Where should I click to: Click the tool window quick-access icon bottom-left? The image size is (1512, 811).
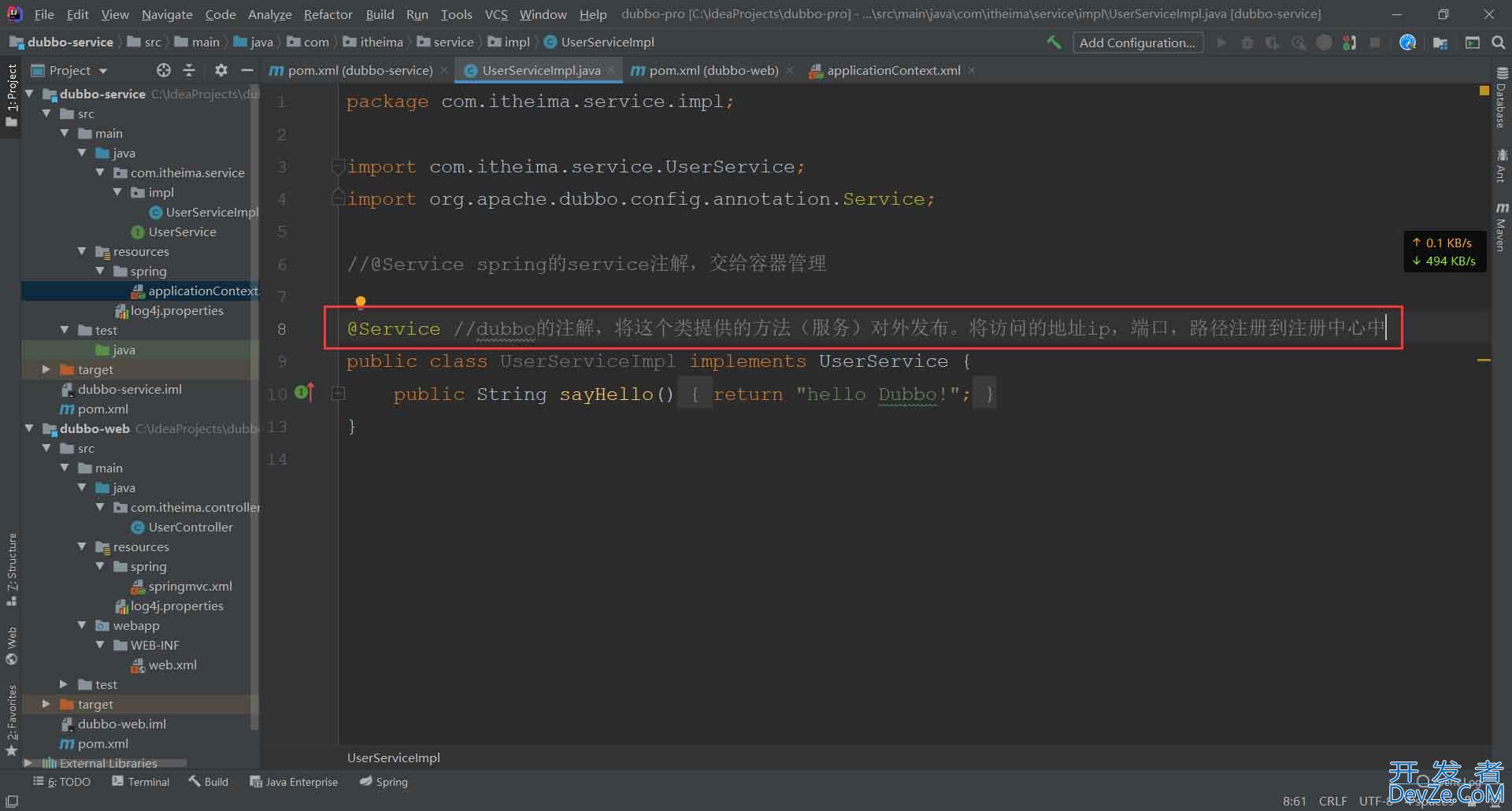(x=12, y=801)
